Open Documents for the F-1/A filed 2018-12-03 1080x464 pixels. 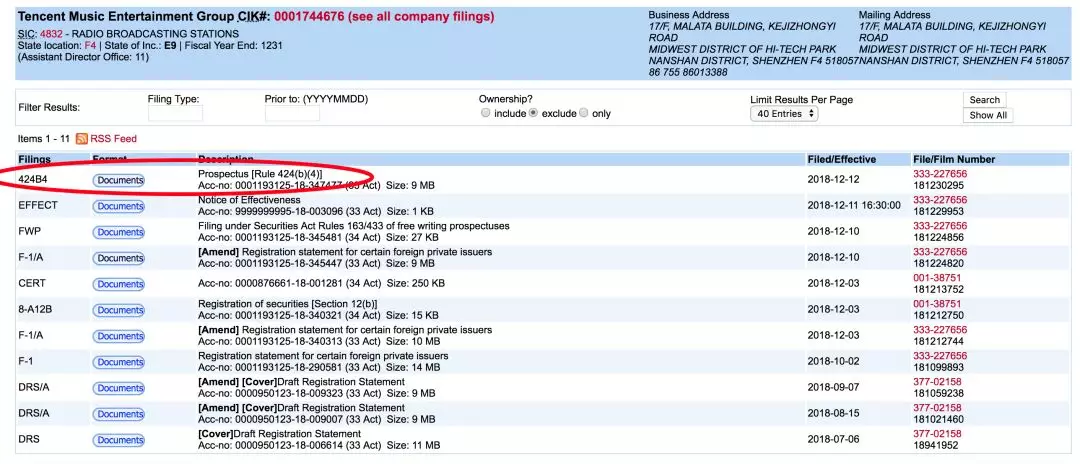pyautogui.click(x=118, y=336)
